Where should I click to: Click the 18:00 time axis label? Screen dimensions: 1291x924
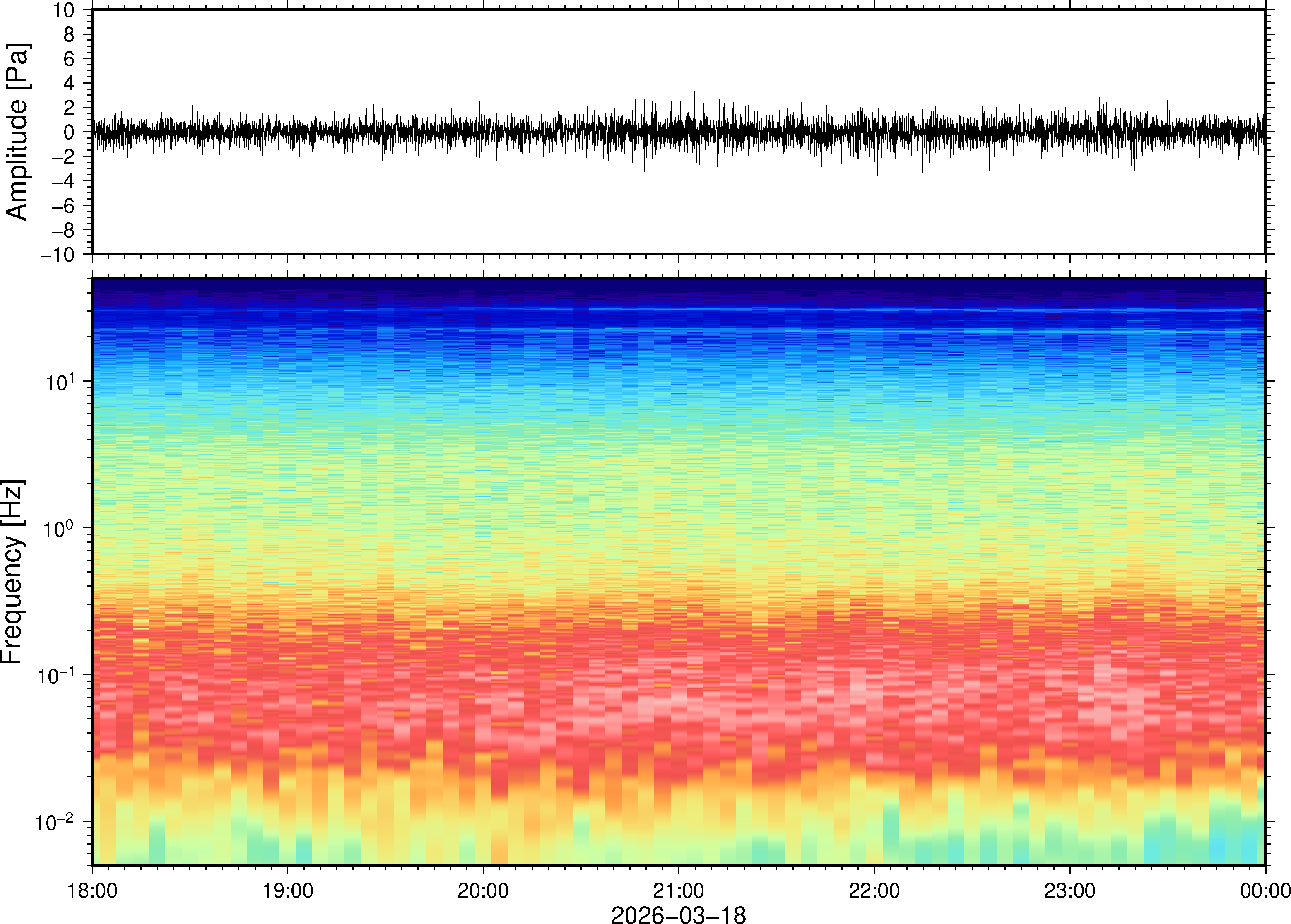(x=92, y=890)
